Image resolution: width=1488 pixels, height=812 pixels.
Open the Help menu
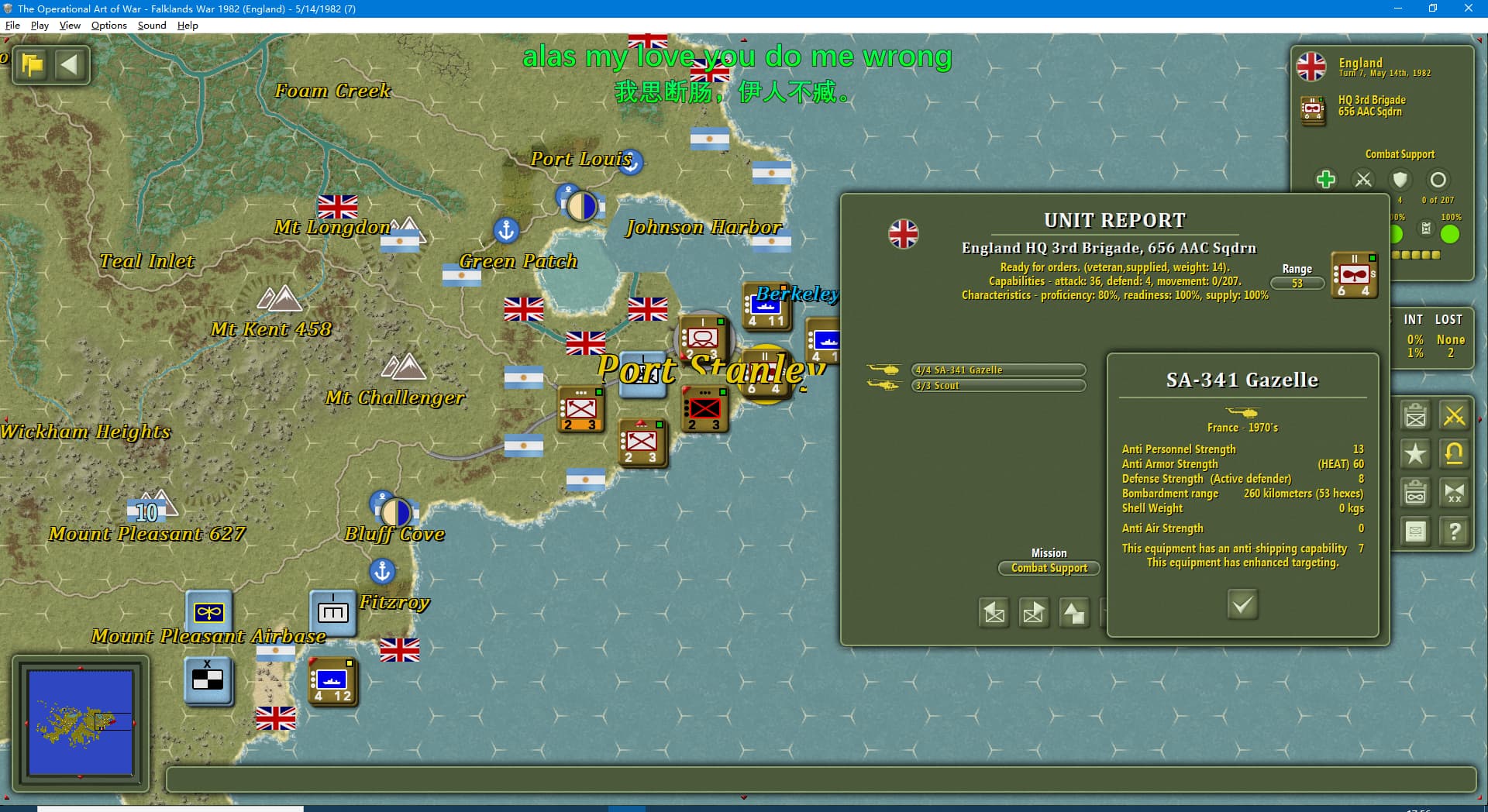[x=188, y=25]
